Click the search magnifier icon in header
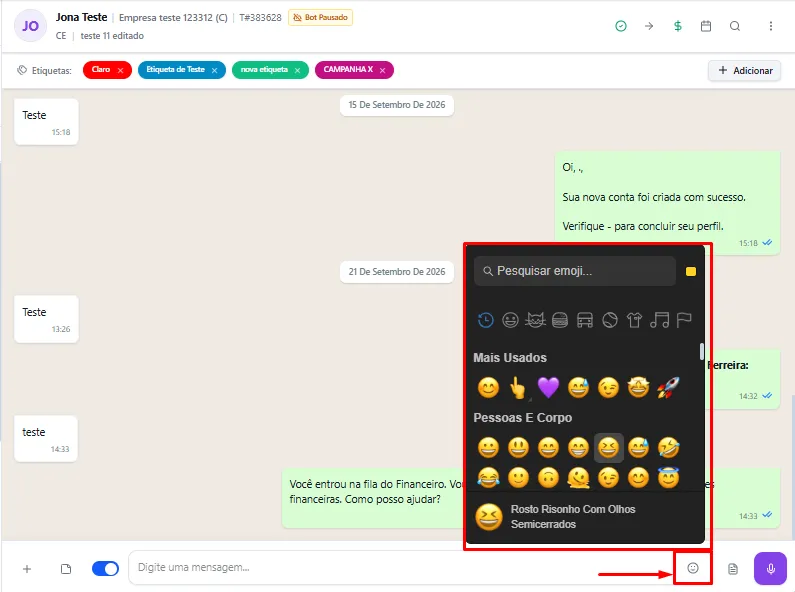Screen dimensions: 795x592 [x=735, y=26]
